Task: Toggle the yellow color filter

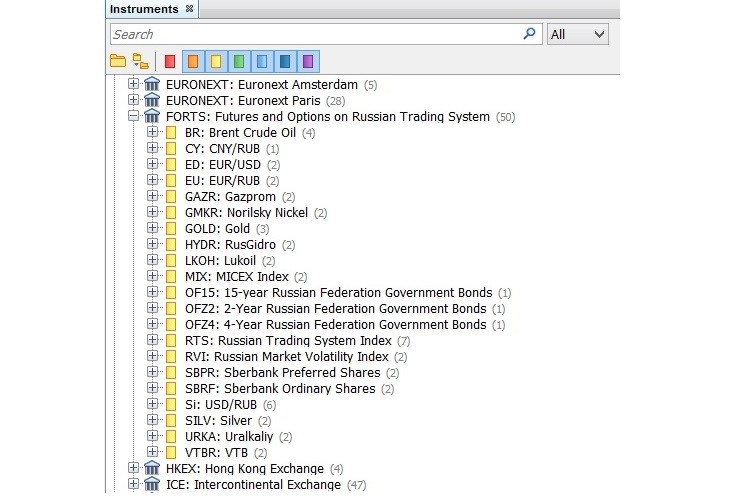Action: click(216, 61)
